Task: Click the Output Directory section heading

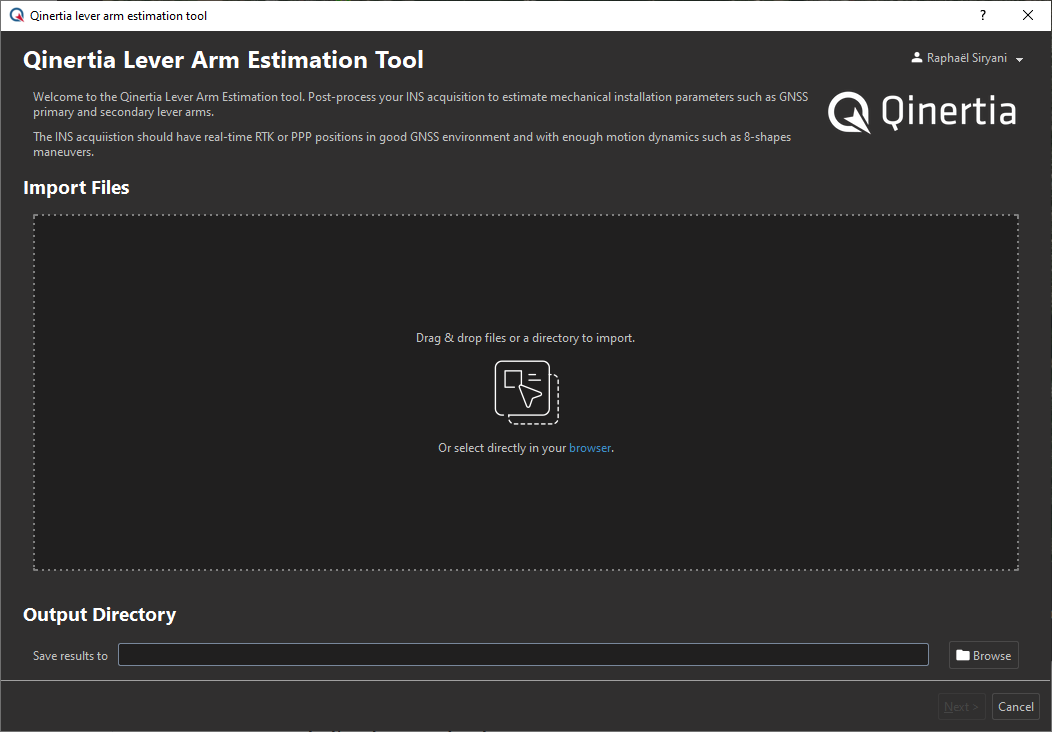Action: [99, 615]
